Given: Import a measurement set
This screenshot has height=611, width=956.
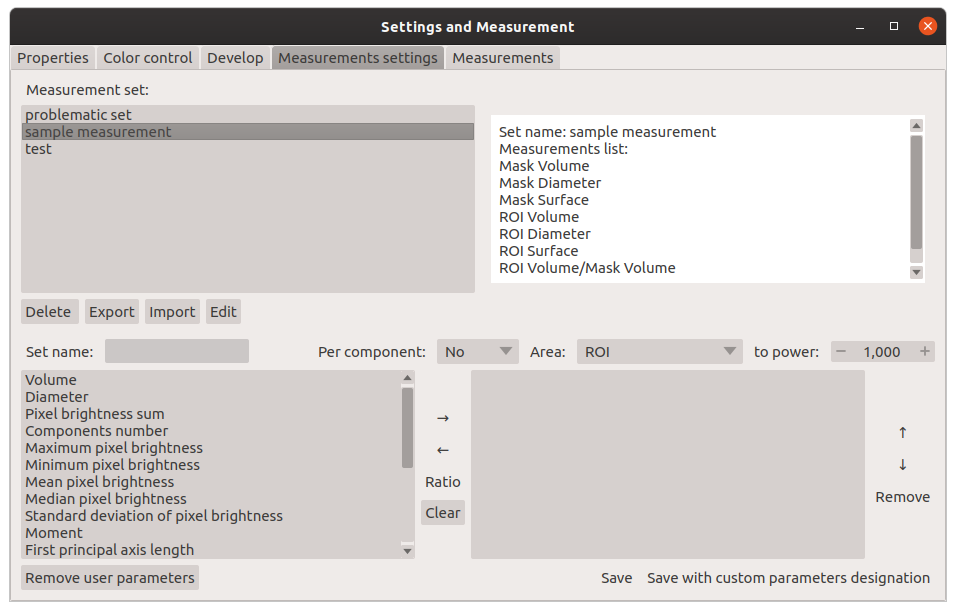Looking at the screenshot, I should (x=172, y=312).
